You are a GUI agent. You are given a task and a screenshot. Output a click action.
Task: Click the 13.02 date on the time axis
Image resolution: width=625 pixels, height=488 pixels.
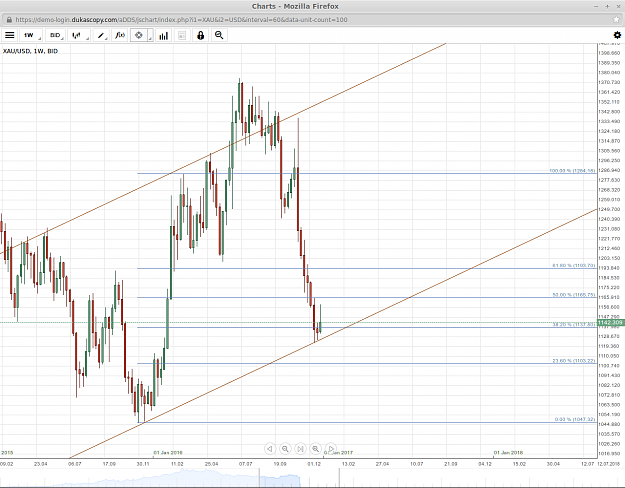[348, 464]
